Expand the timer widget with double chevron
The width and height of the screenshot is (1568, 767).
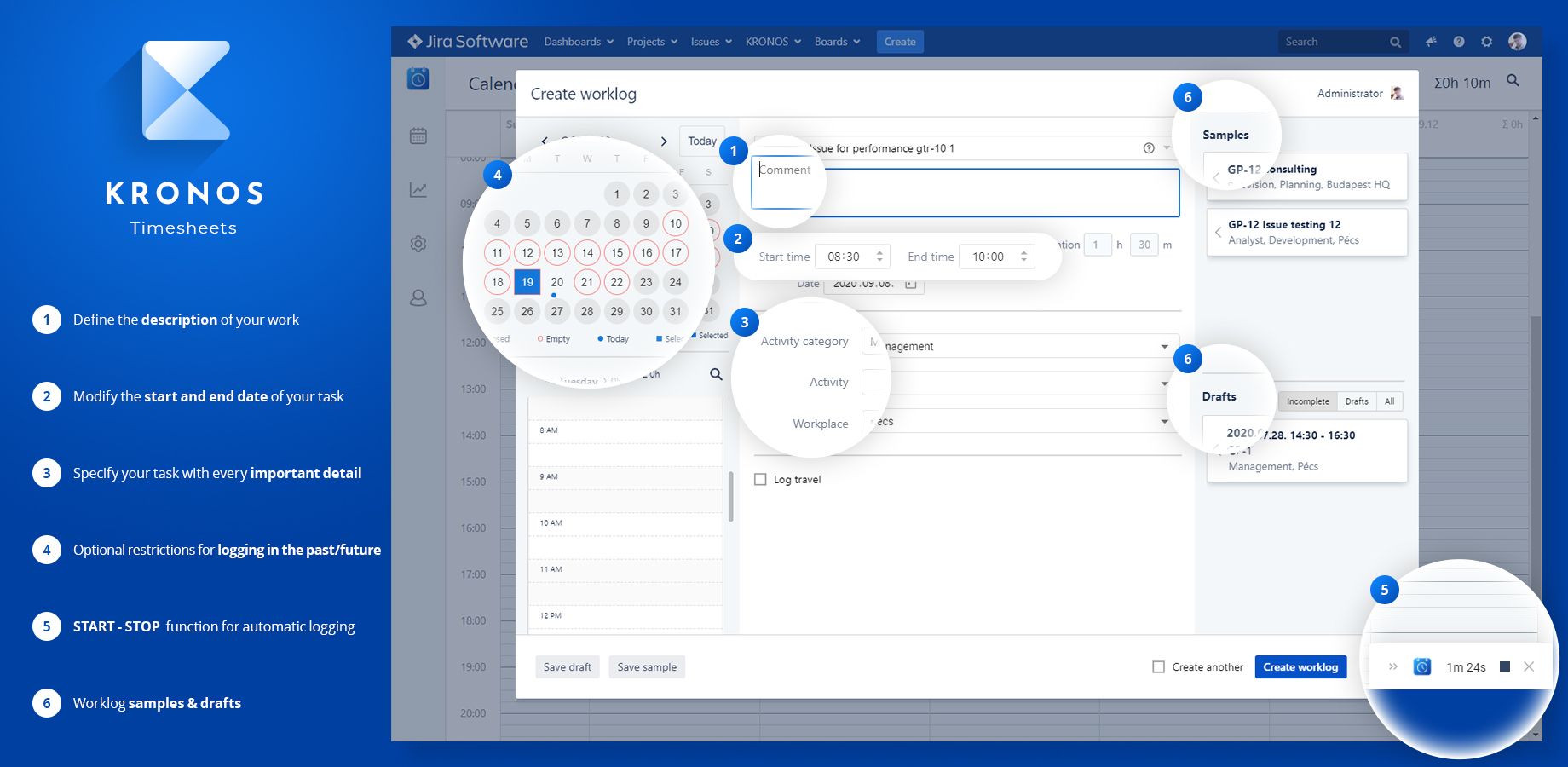click(x=1393, y=666)
